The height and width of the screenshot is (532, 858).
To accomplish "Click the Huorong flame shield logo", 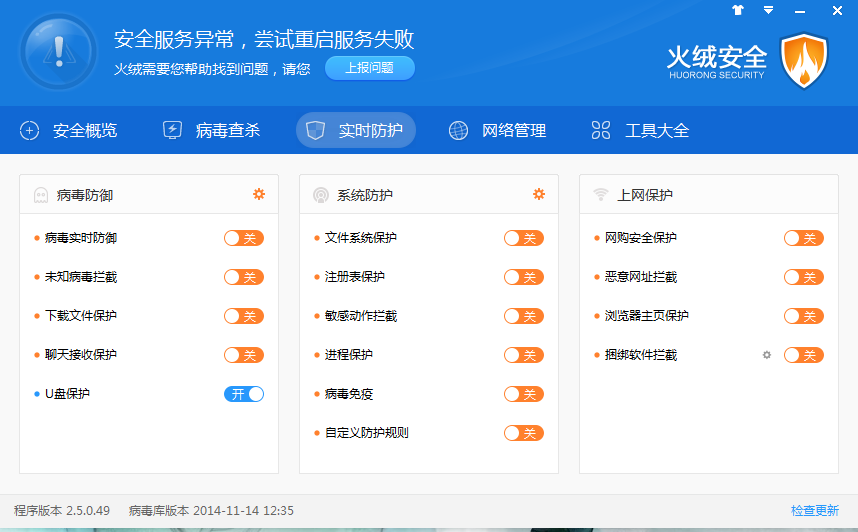I will pos(803,60).
